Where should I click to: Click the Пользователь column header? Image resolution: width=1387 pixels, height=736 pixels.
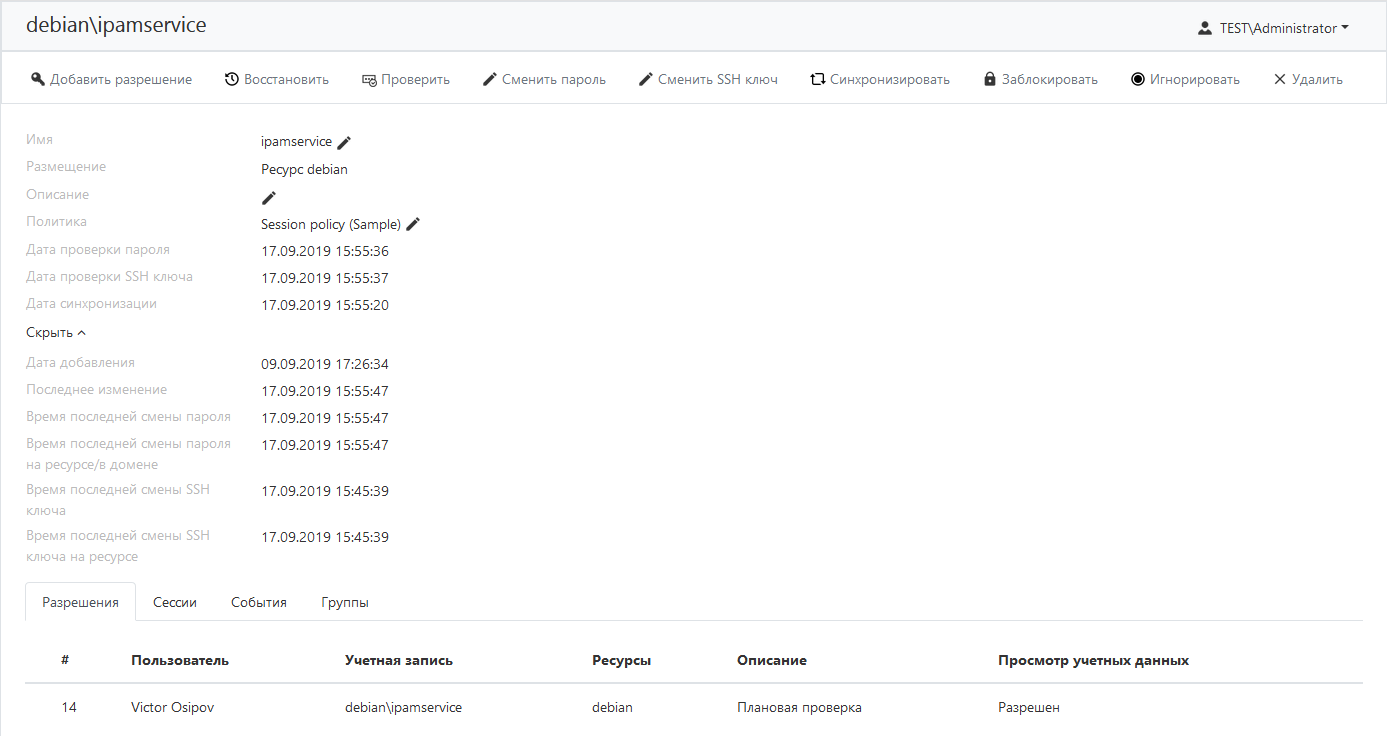click(180, 660)
